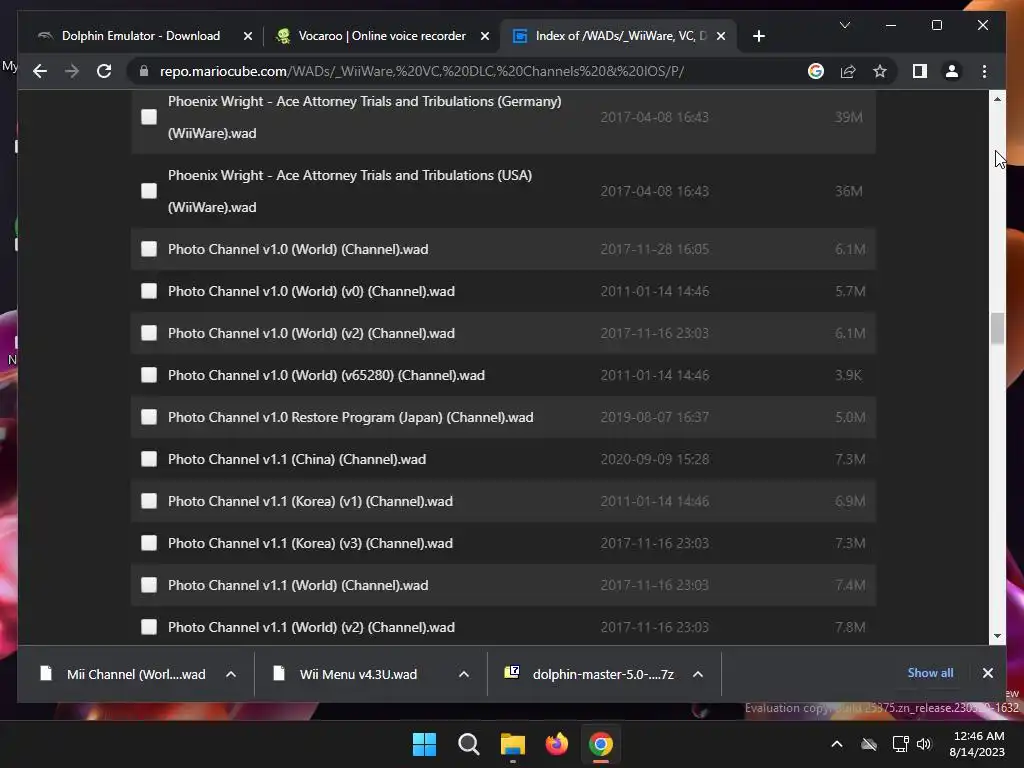Open File Explorer from taskbar

pyautogui.click(x=513, y=744)
